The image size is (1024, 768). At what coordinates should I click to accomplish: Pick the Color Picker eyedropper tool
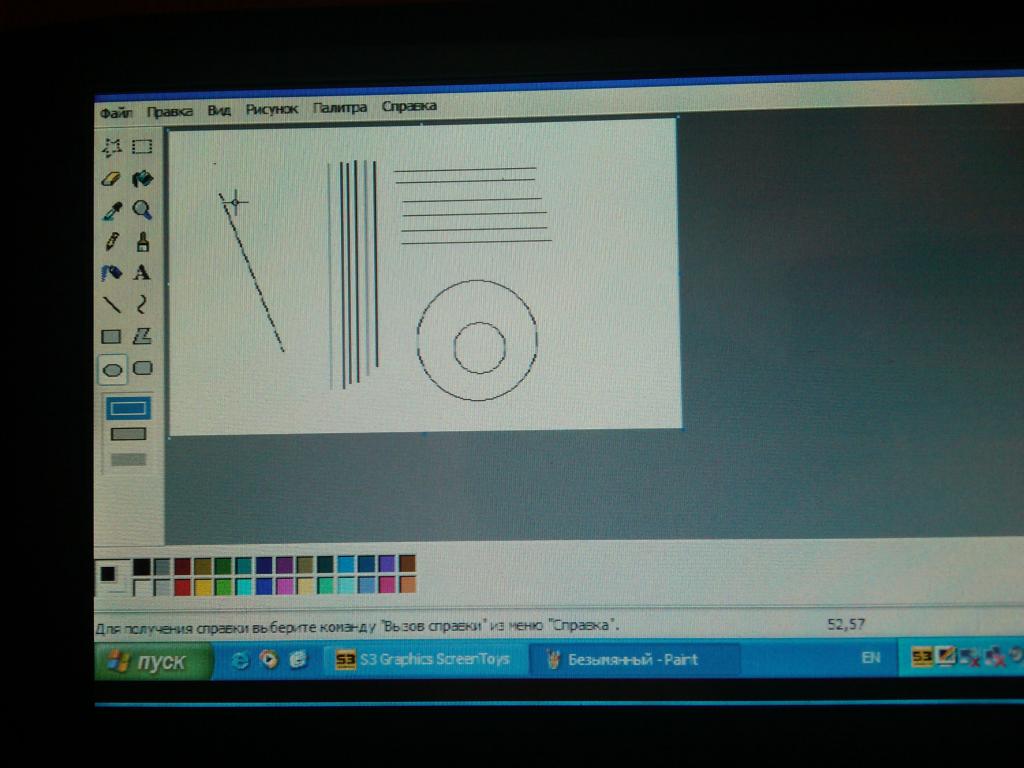click(x=111, y=210)
